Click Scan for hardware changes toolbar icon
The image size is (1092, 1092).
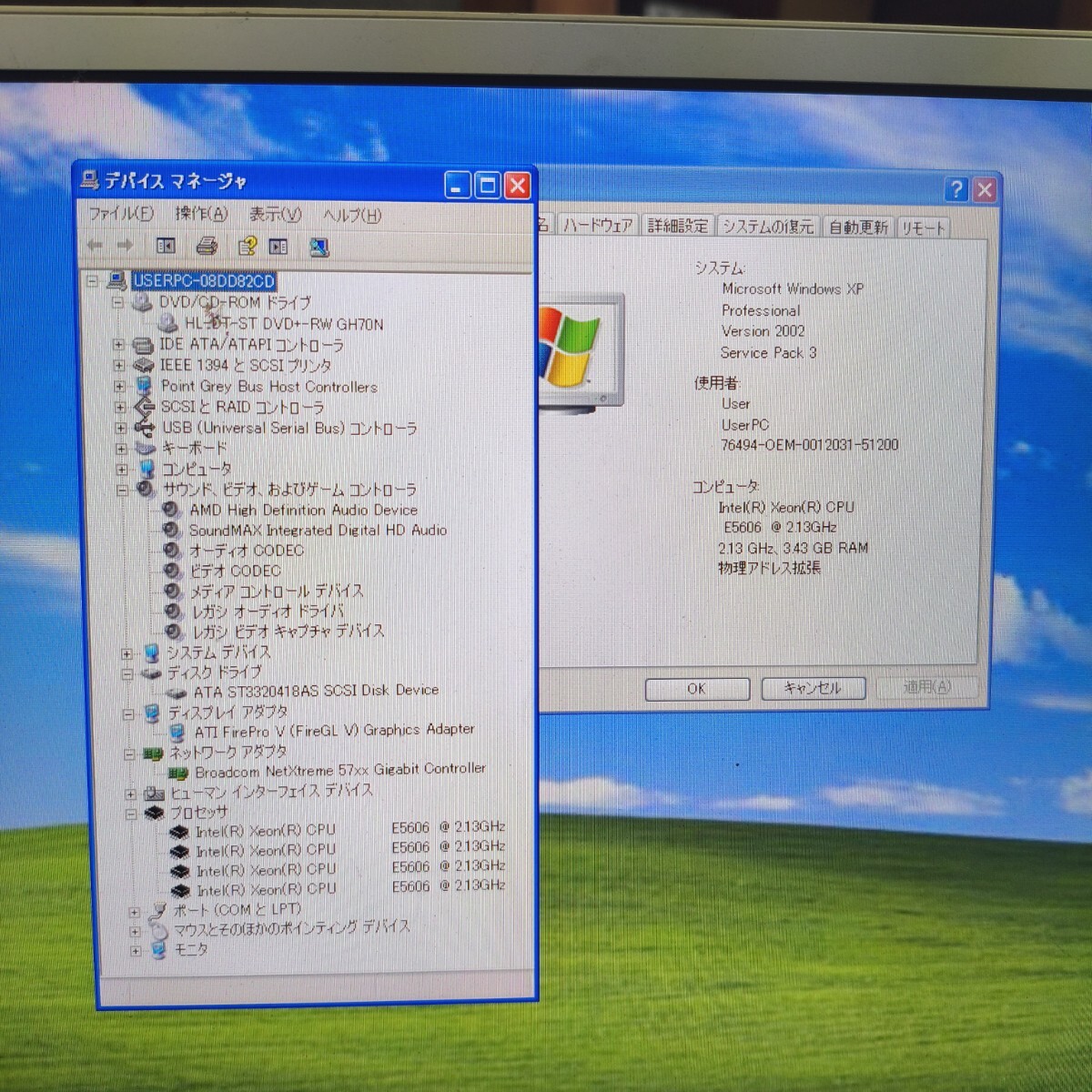[318, 247]
